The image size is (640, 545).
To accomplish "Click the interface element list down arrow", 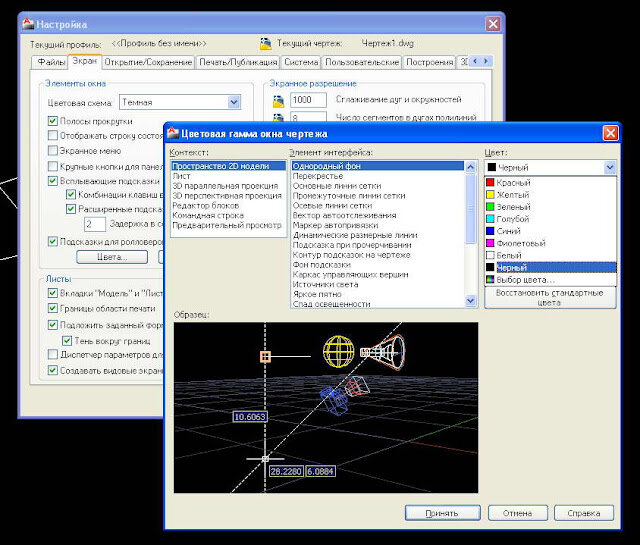I will pyautogui.click(x=471, y=301).
